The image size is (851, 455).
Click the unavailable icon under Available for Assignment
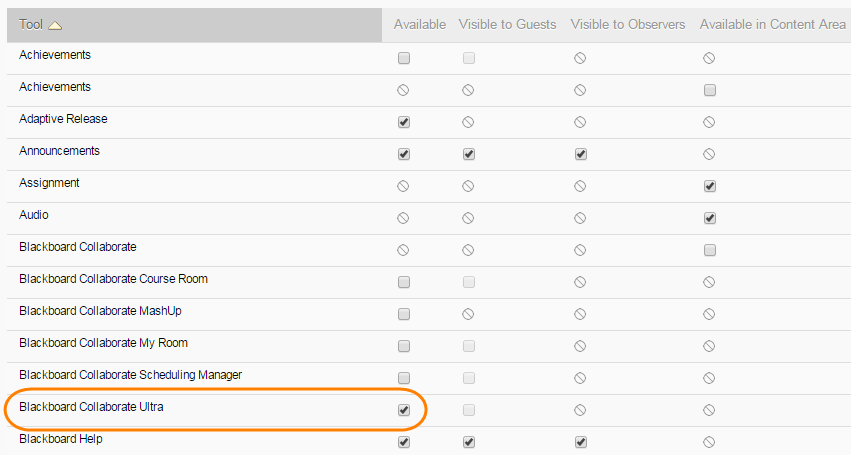click(404, 186)
